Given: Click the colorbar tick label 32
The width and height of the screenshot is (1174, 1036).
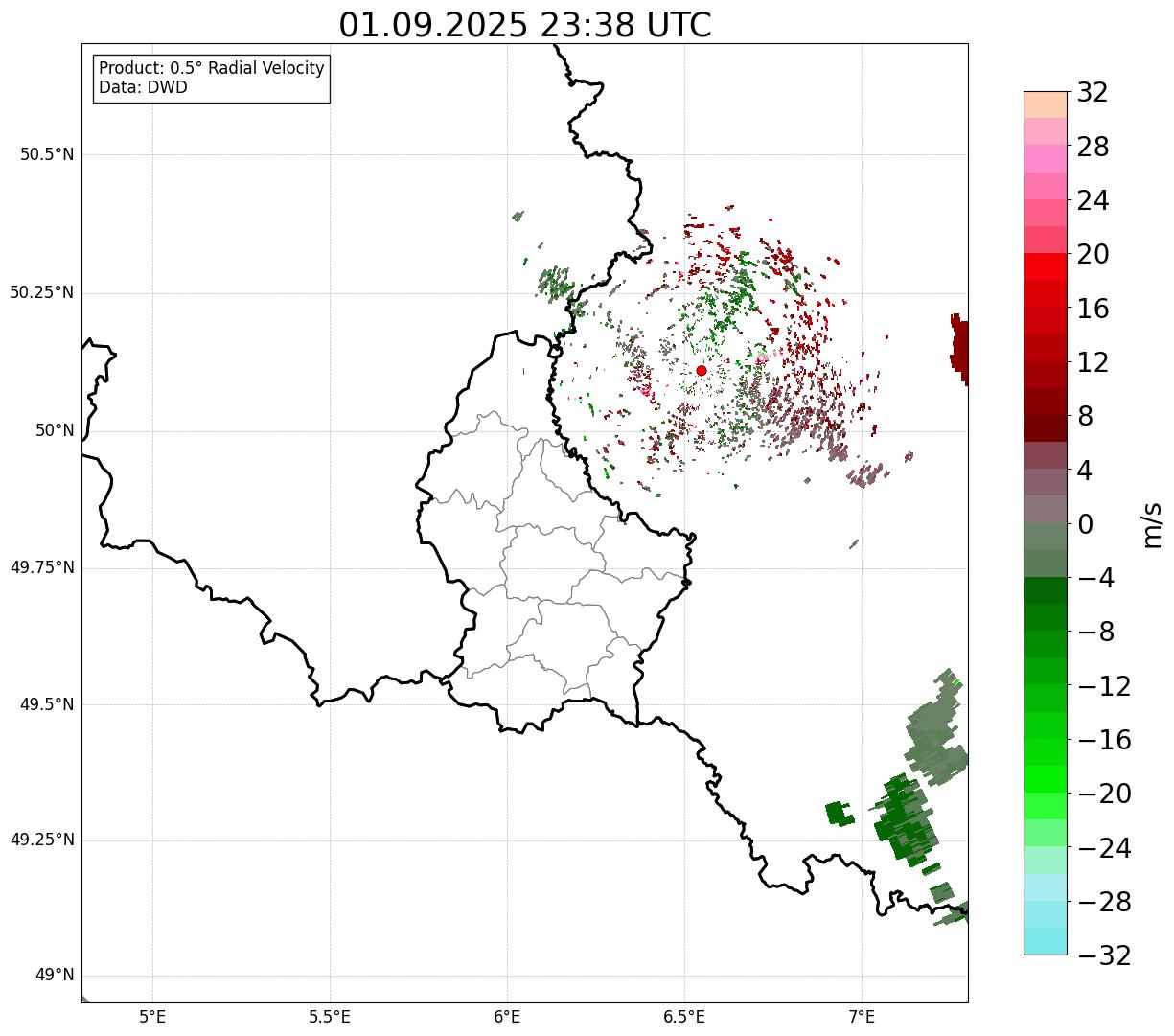Looking at the screenshot, I should [x=1093, y=93].
